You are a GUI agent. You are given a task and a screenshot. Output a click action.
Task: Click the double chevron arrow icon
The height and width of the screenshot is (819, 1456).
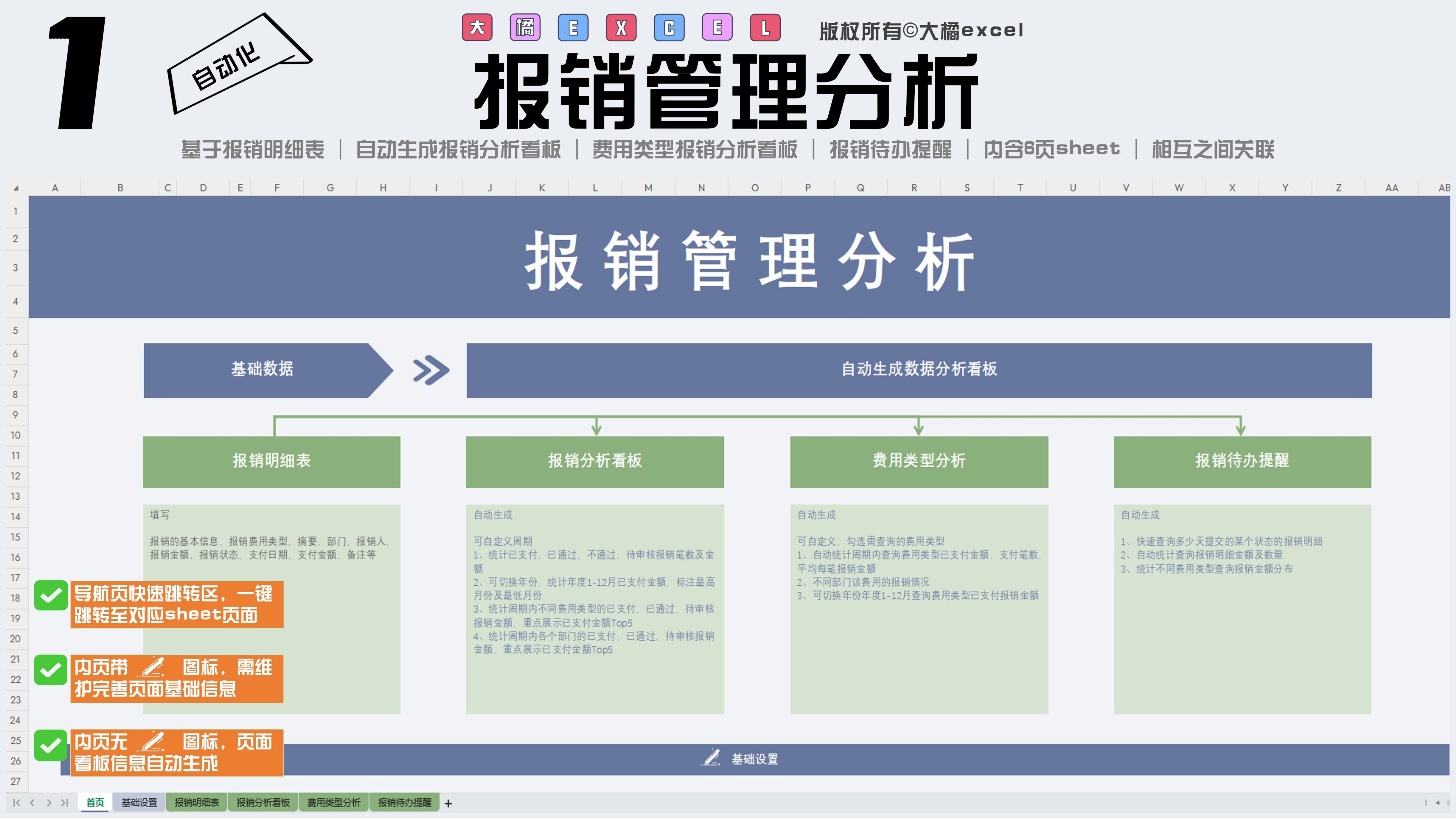click(431, 370)
